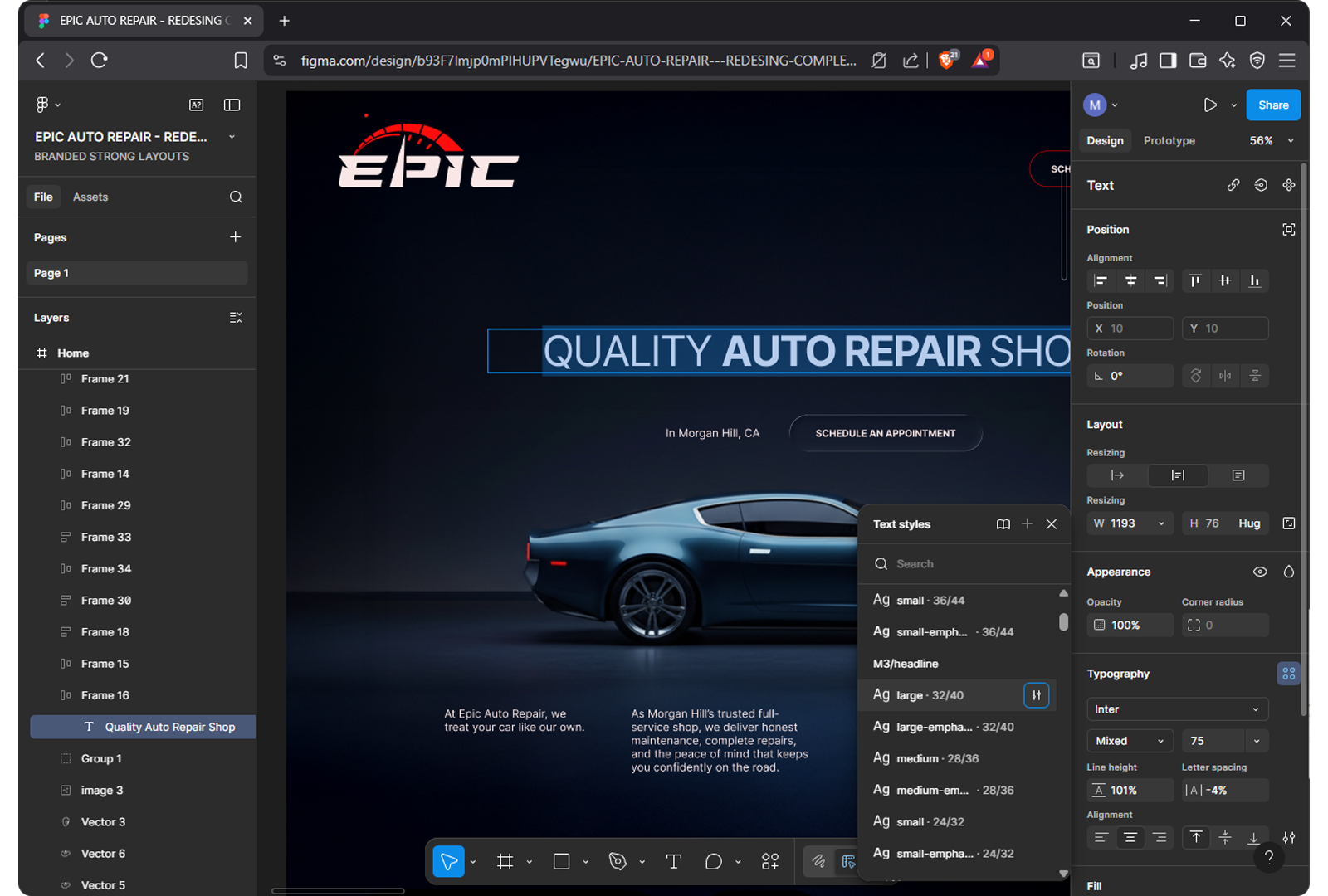1328x896 pixels.
Task: Open the Assets tab
Action: pyautogui.click(x=90, y=197)
